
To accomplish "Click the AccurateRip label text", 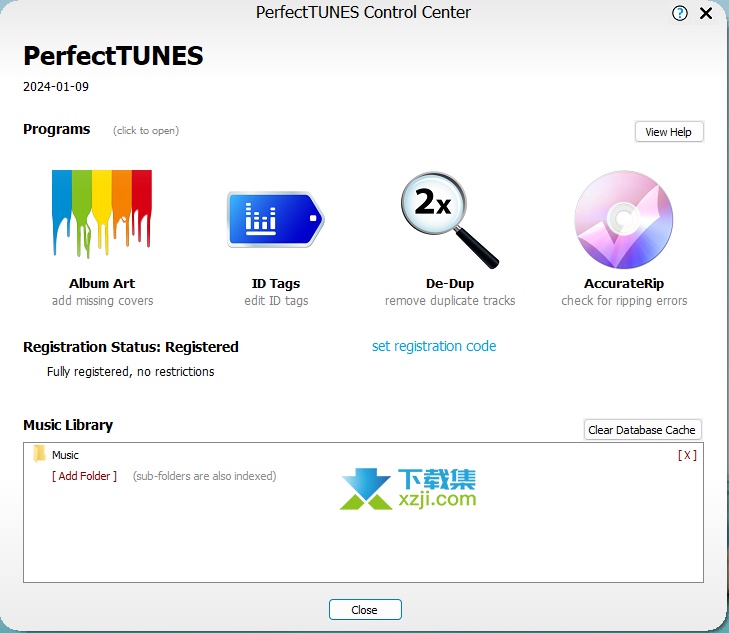I will [624, 284].
